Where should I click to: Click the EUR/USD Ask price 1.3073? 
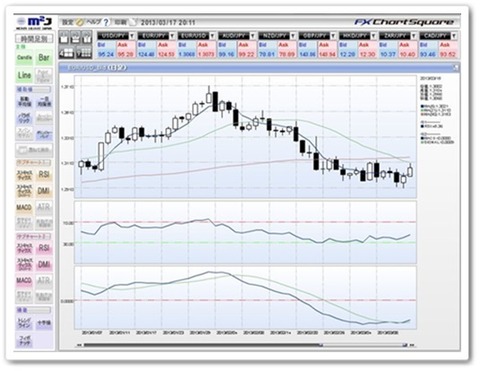pos(207,54)
